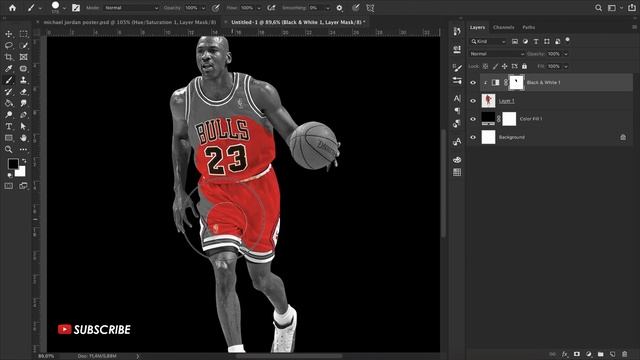Select the Rectangular Marquee tool
Image resolution: width=640 pixels, height=360 pixels.
click(x=23, y=34)
